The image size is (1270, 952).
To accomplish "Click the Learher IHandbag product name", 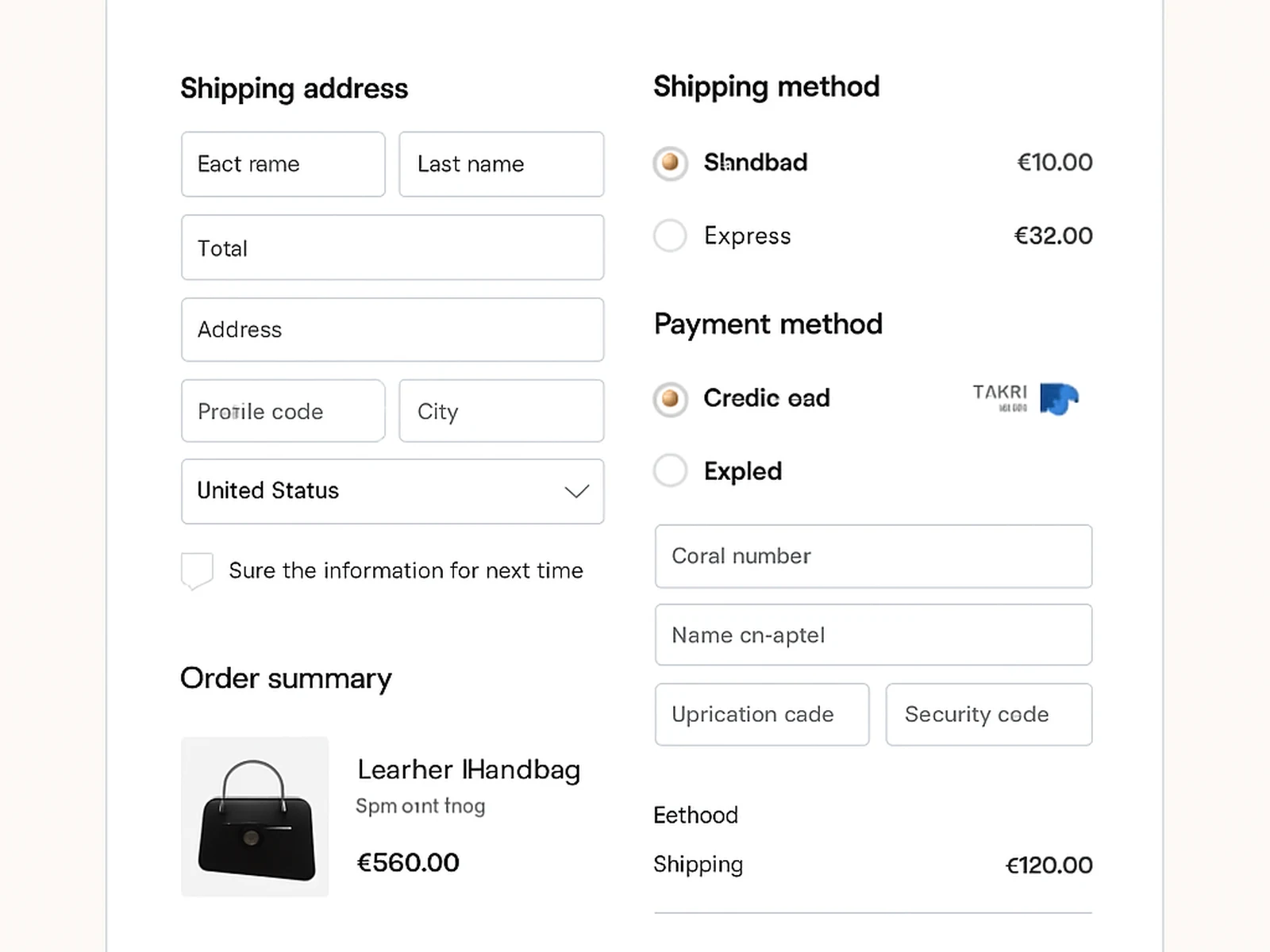I will tap(468, 769).
